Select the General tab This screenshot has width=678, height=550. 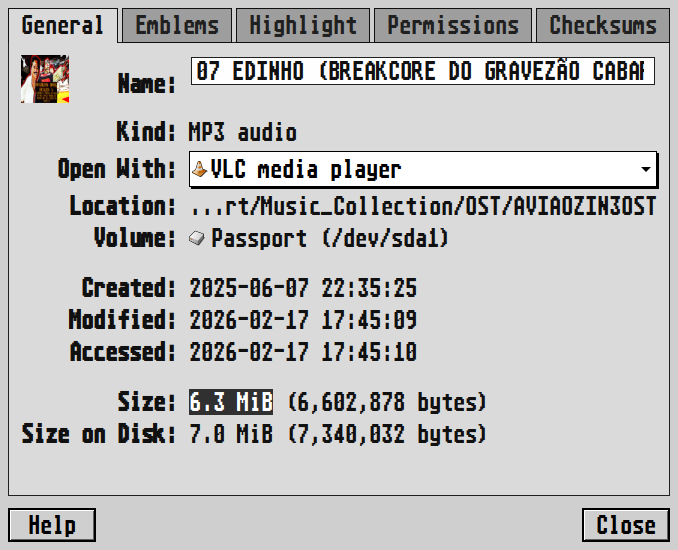point(62,25)
